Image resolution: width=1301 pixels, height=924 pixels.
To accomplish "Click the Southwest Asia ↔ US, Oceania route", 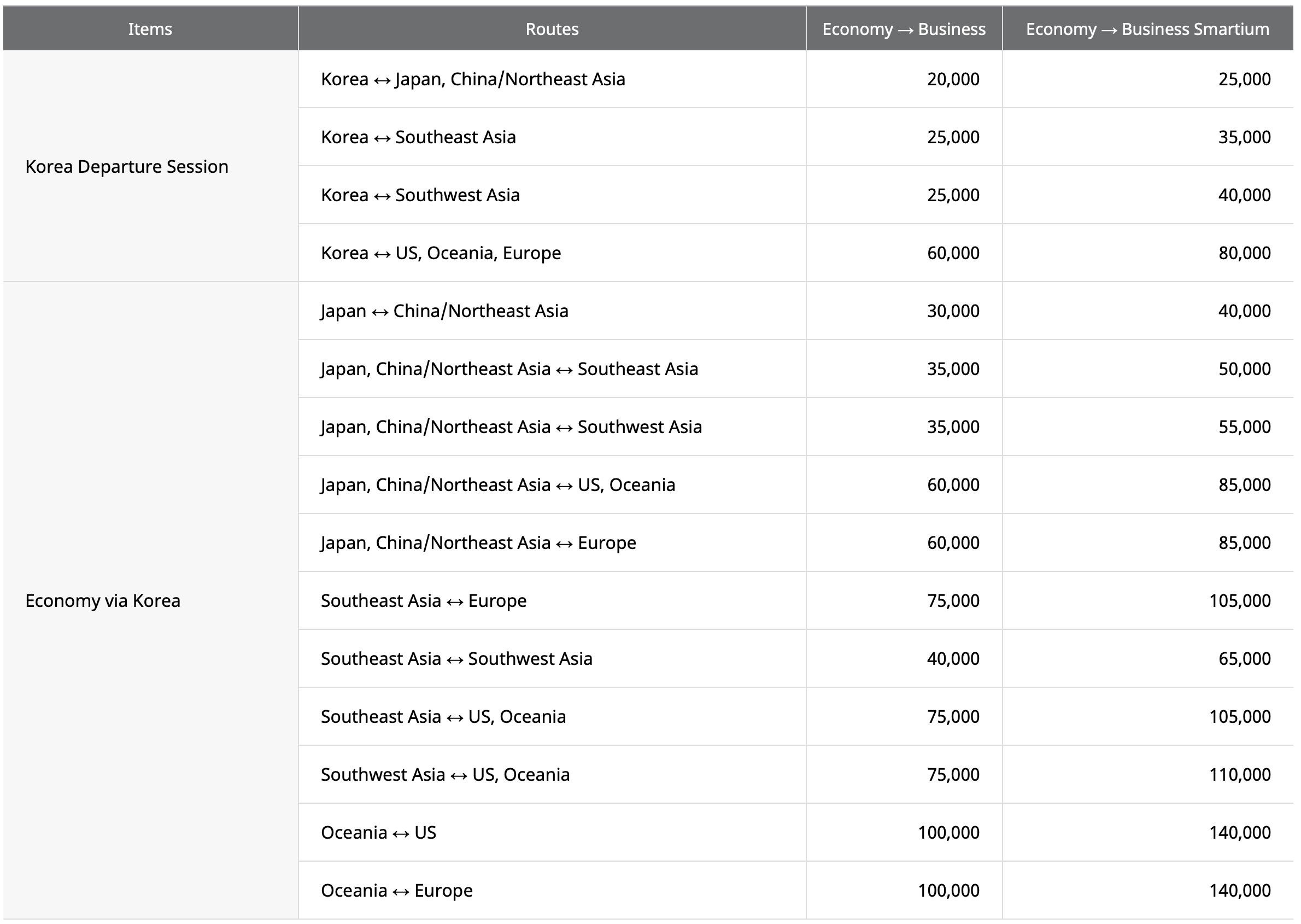I will 447,774.
